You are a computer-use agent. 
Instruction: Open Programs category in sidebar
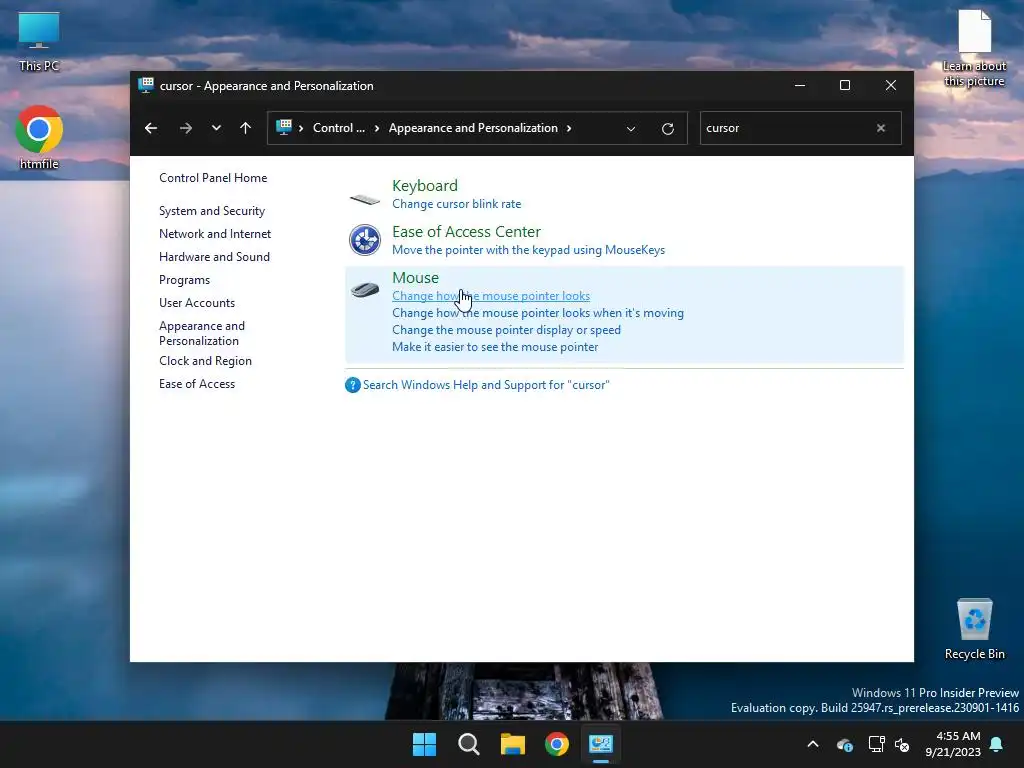coord(184,280)
